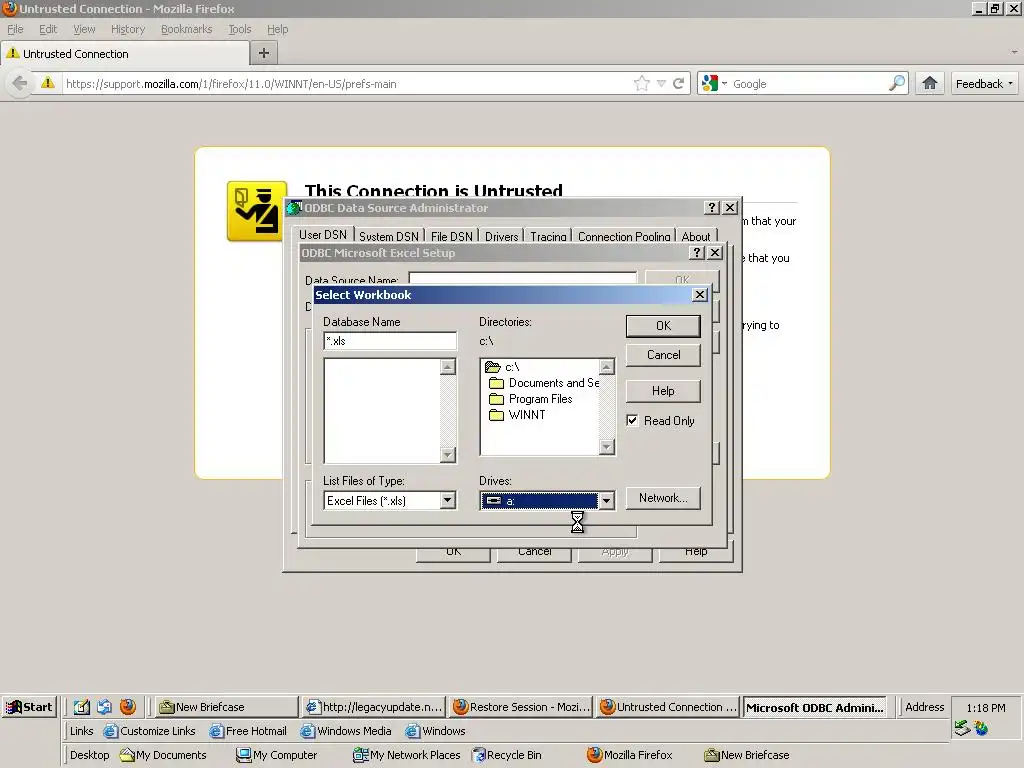Screen dimensions: 1024x768
Task: Click the Google search box
Action: (x=808, y=83)
